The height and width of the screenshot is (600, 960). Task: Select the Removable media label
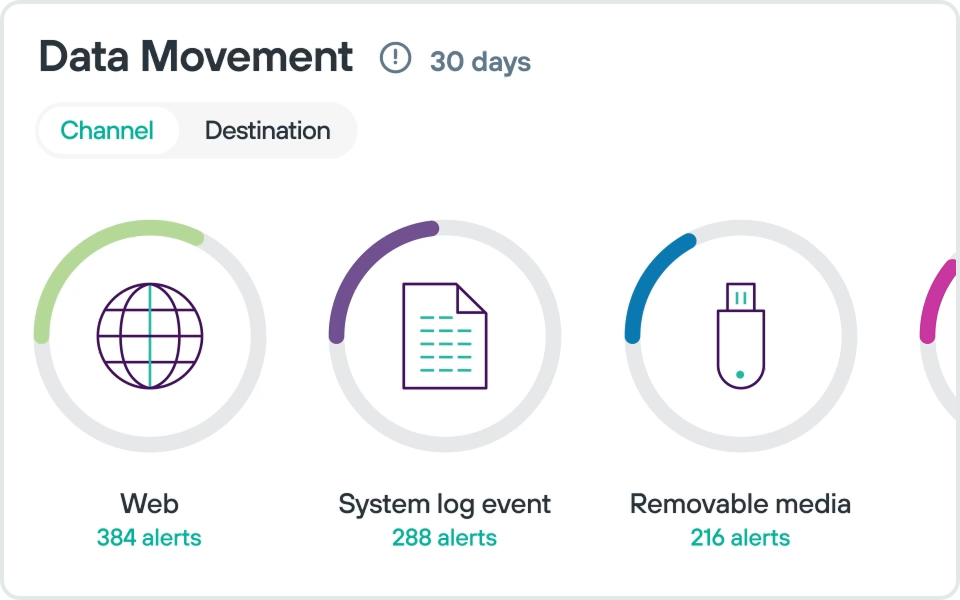(740, 503)
